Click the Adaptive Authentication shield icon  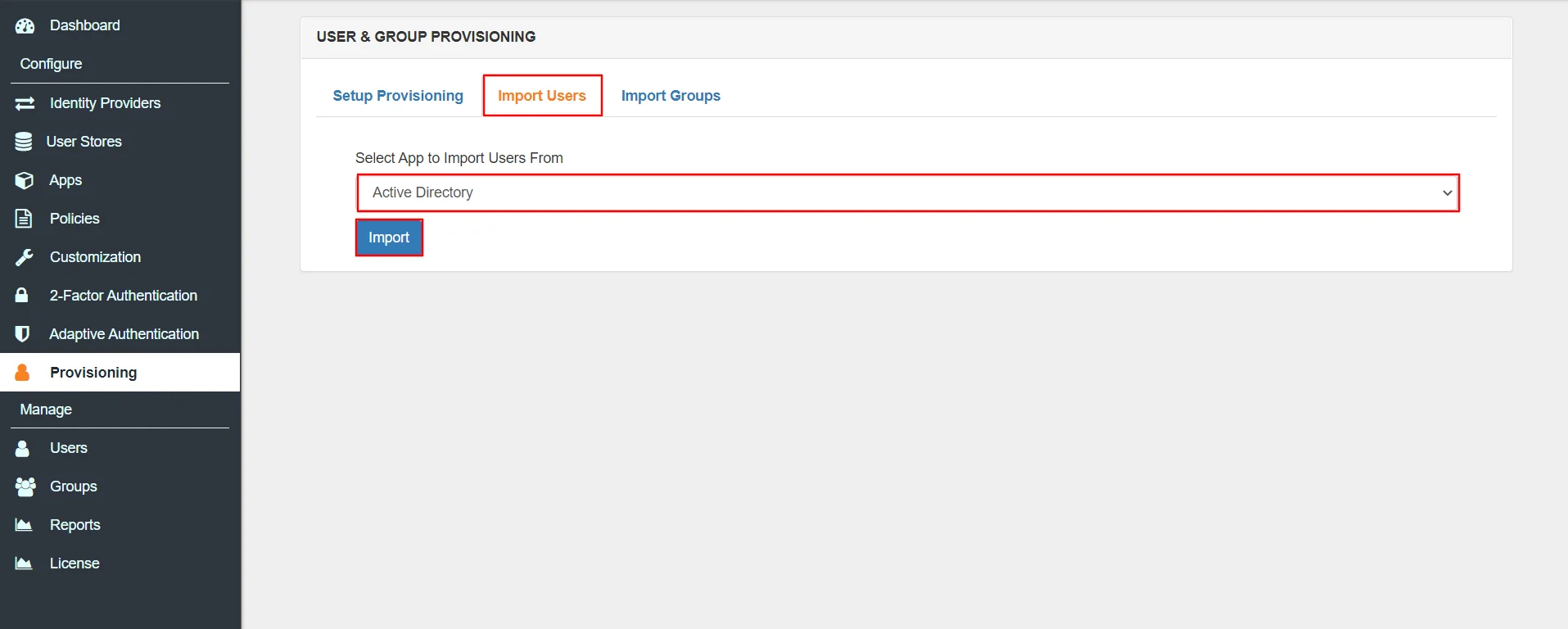[x=23, y=334]
